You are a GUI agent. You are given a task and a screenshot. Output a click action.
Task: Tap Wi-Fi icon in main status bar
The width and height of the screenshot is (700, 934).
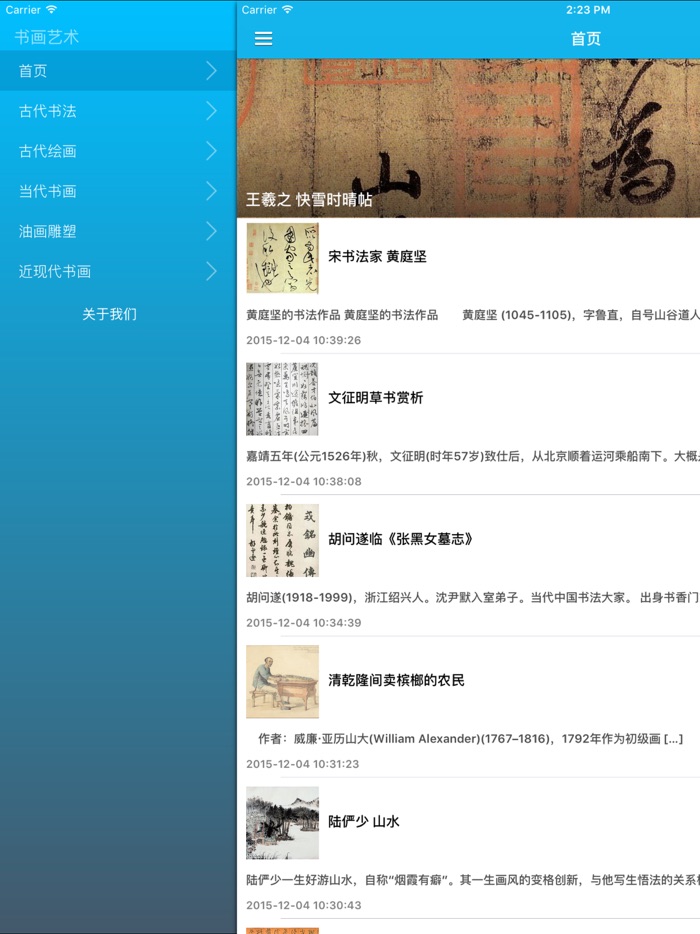click(288, 10)
